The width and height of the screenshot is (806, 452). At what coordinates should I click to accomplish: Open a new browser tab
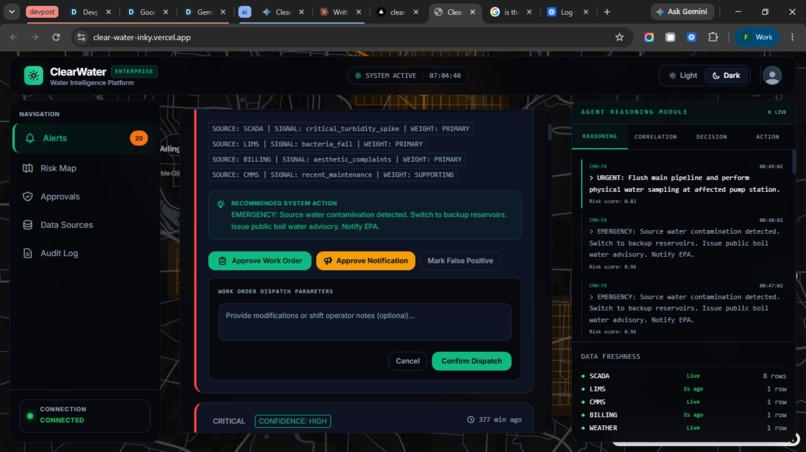click(607, 12)
